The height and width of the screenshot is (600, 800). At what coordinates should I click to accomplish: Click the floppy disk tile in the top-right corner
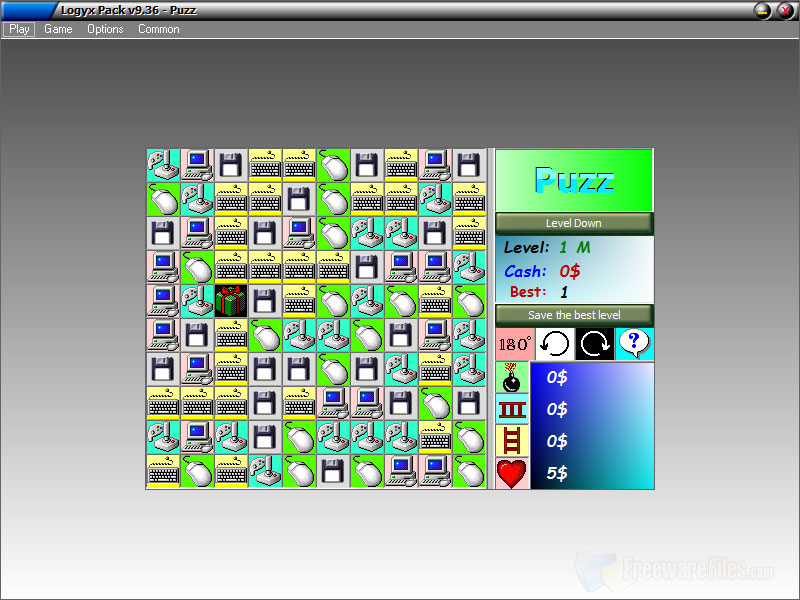[x=468, y=164]
